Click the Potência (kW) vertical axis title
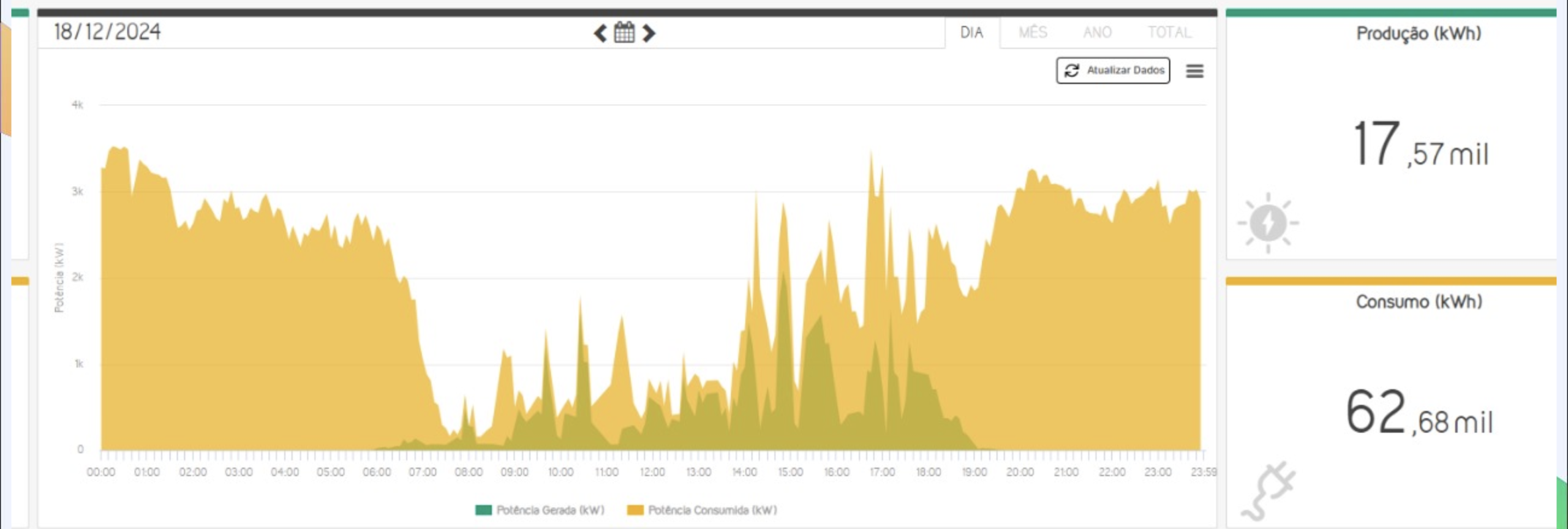Viewport: 1568px width, 529px height. click(59, 278)
